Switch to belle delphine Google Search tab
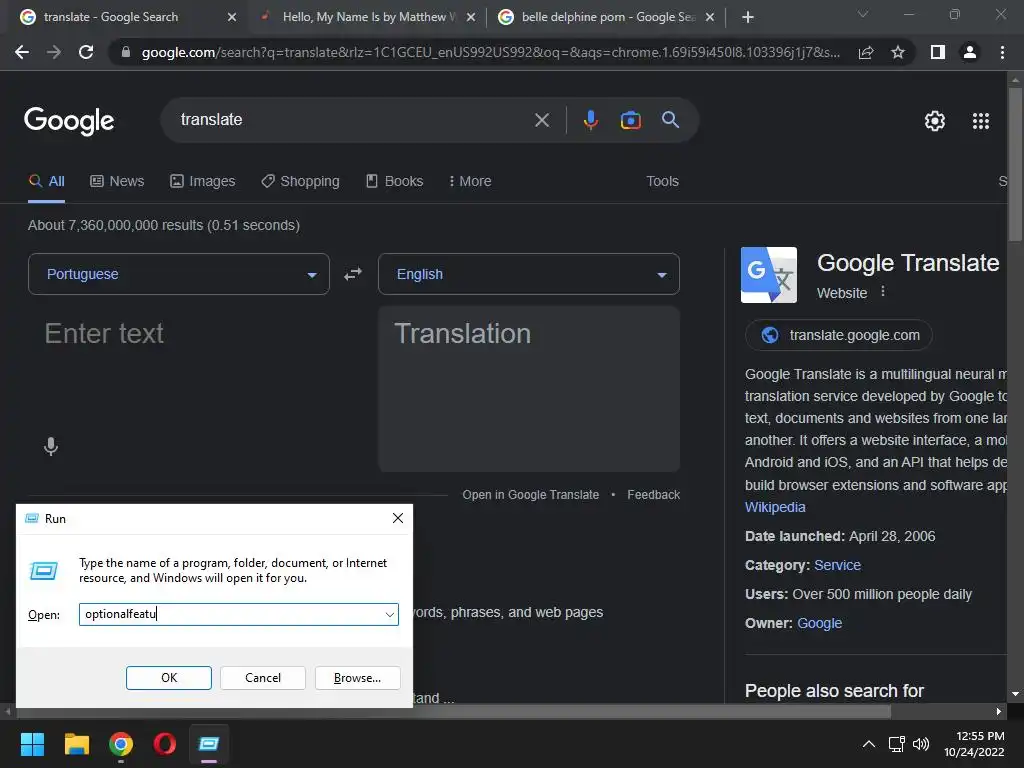1024x768 pixels. tap(607, 17)
